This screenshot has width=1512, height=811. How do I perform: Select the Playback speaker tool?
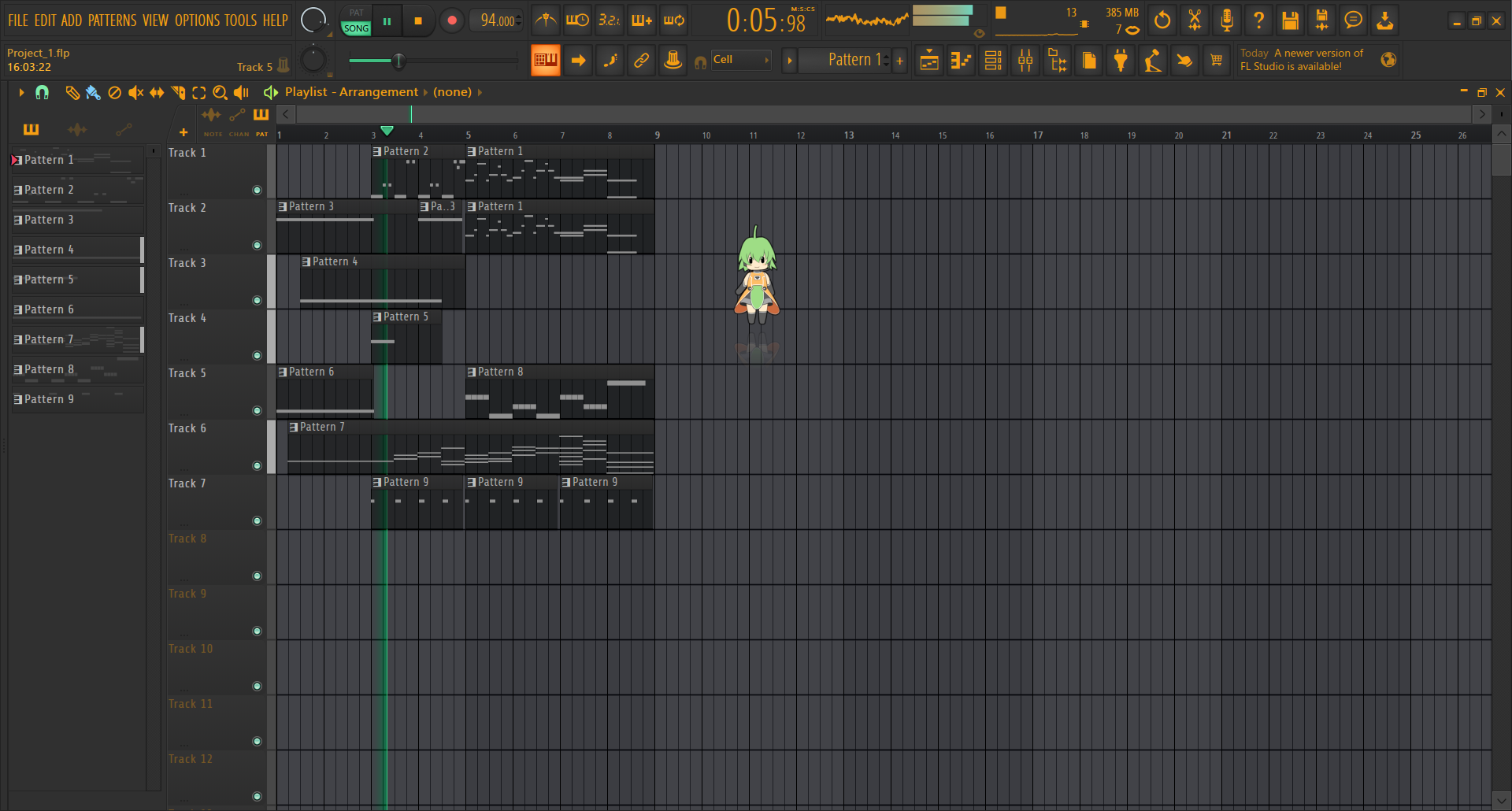(242, 93)
